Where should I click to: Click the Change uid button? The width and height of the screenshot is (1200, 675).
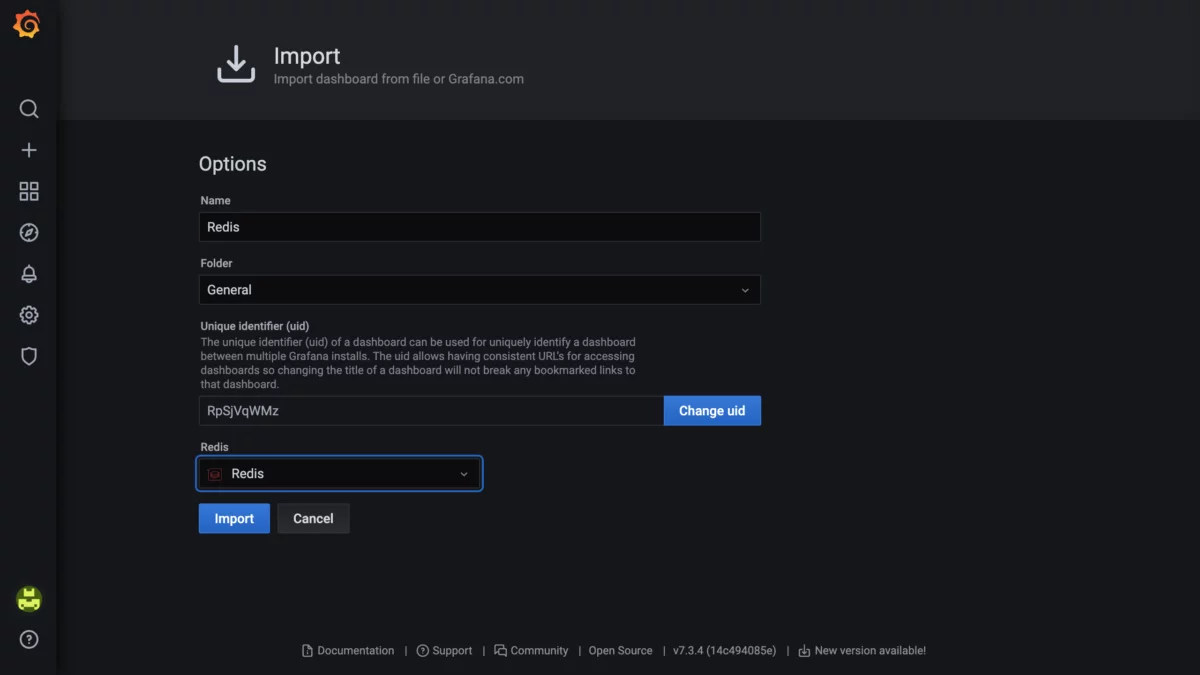click(712, 411)
